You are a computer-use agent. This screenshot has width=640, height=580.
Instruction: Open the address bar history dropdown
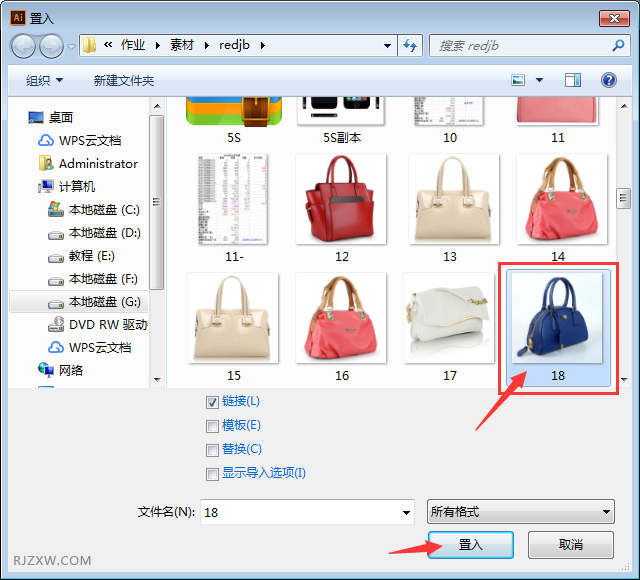coord(387,46)
